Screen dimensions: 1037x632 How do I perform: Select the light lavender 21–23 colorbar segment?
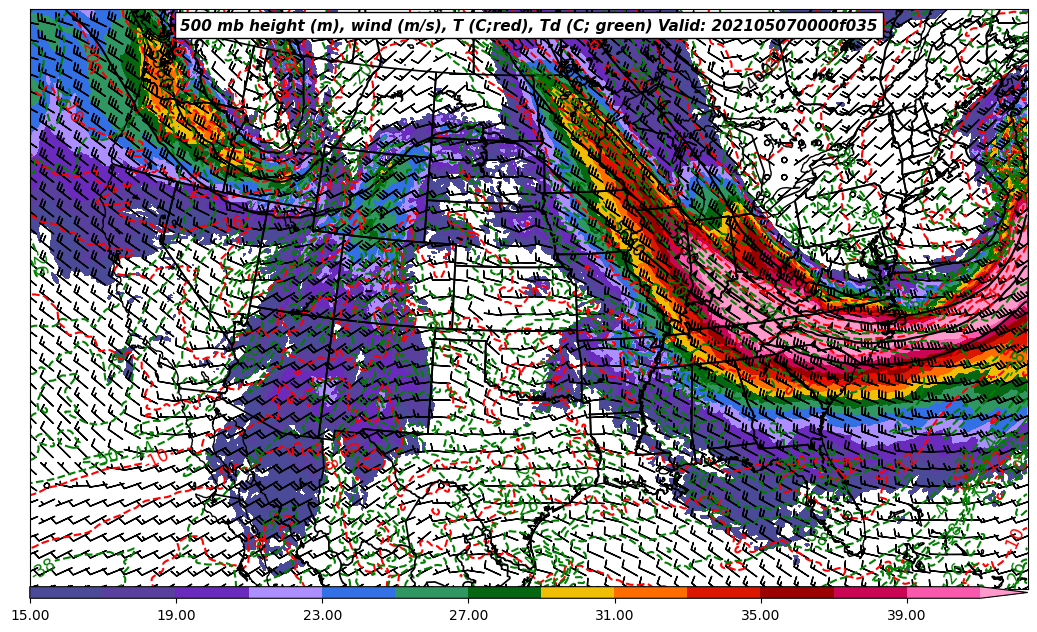tap(285, 592)
